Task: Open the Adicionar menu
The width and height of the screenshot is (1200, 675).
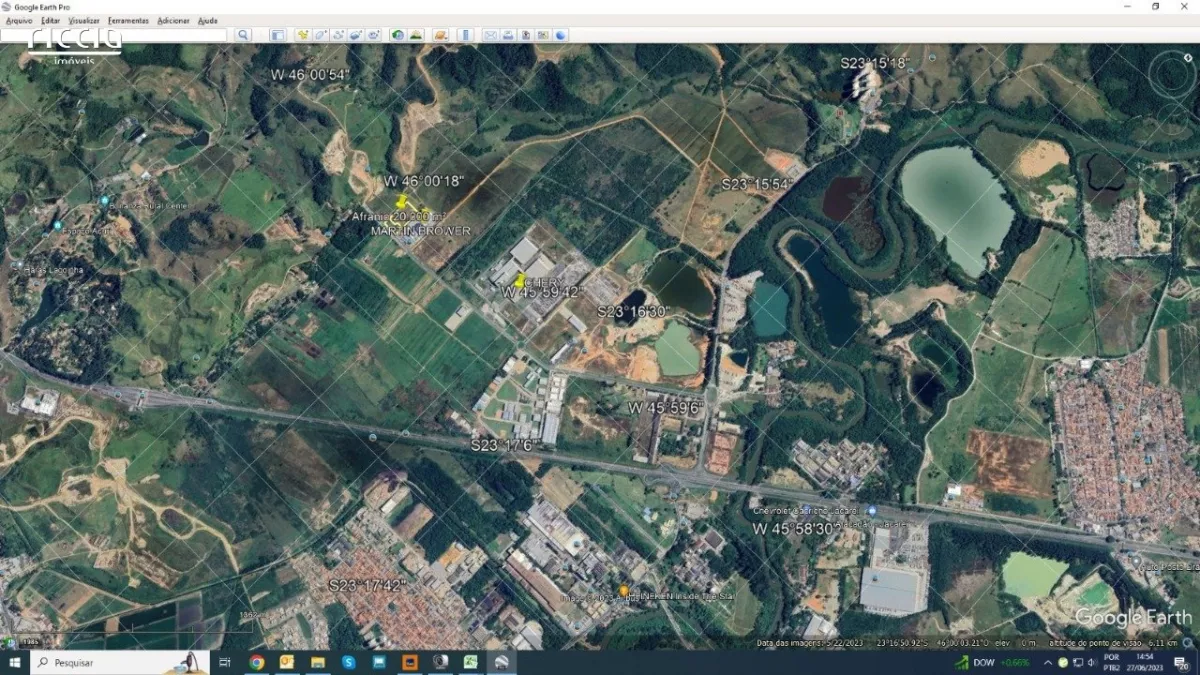Action: [x=172, y=19]
